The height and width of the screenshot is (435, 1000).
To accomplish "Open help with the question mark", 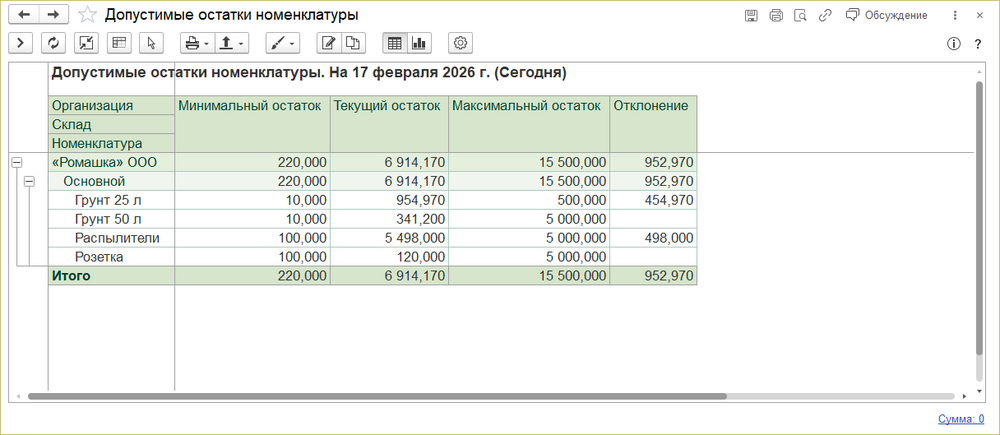I will pos(978,44).
